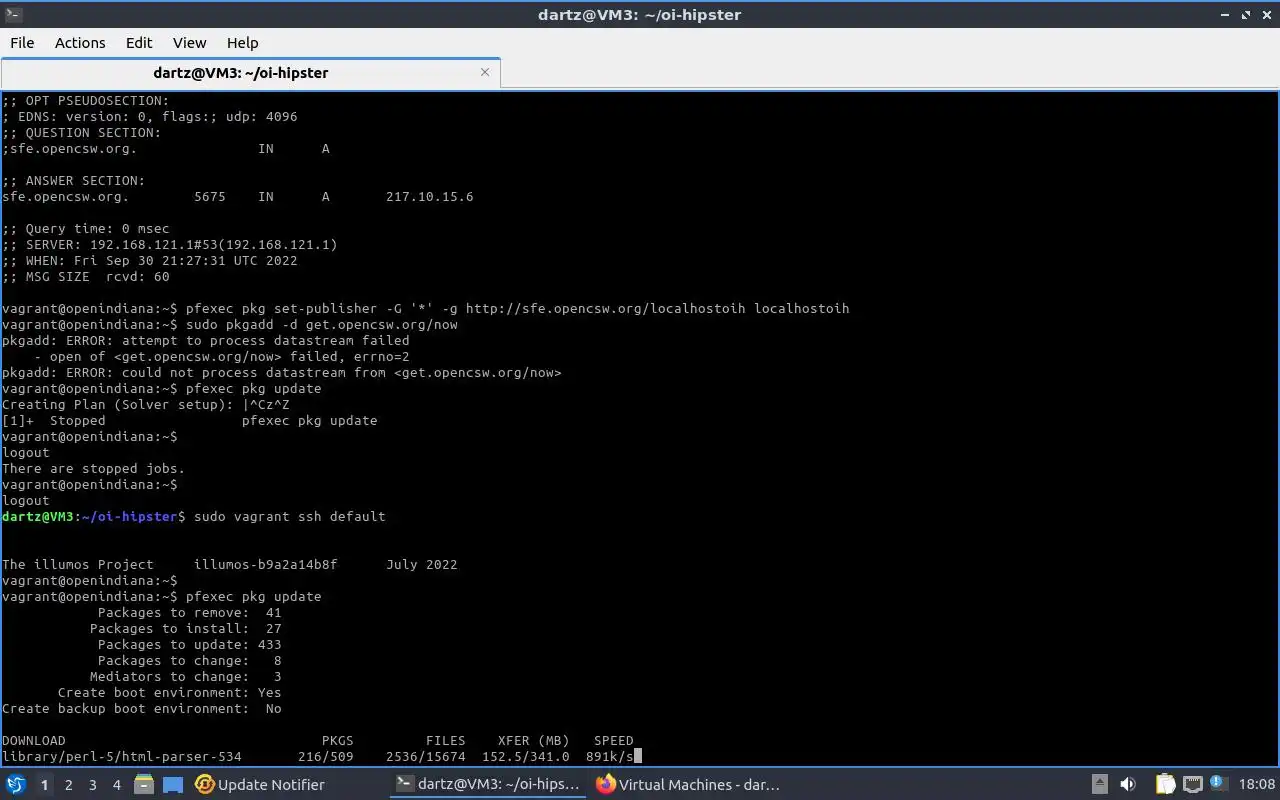Close the terminal window
Image resolution: width=1280 pixels, height=800 pixels.
tap(1266, 14)
